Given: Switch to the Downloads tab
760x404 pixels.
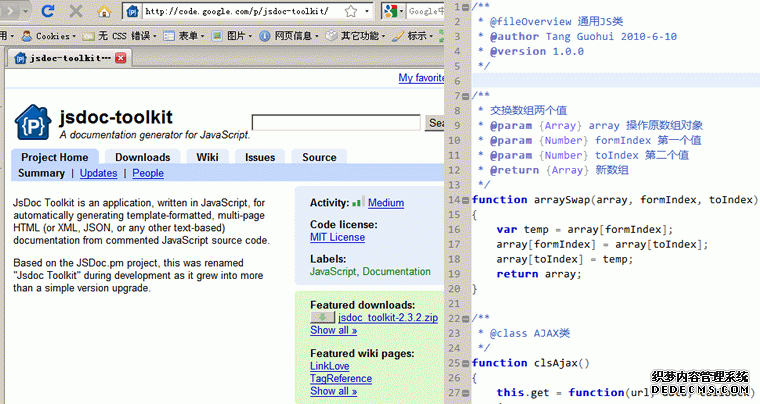Looking at the screenshot, I should (x=142, y=157).
